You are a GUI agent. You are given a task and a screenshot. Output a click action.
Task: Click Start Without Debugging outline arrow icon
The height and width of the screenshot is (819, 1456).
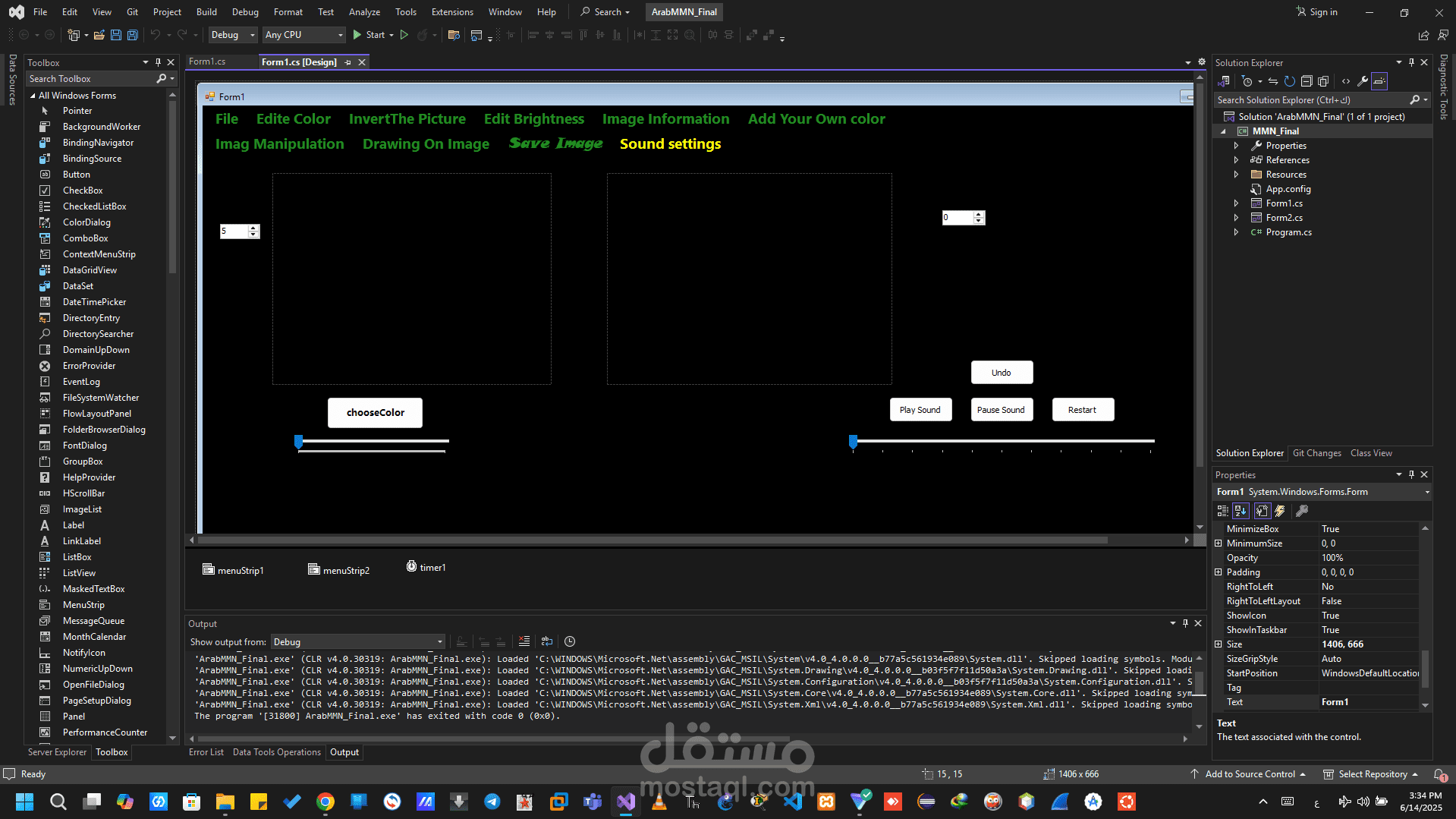point(404,35)
